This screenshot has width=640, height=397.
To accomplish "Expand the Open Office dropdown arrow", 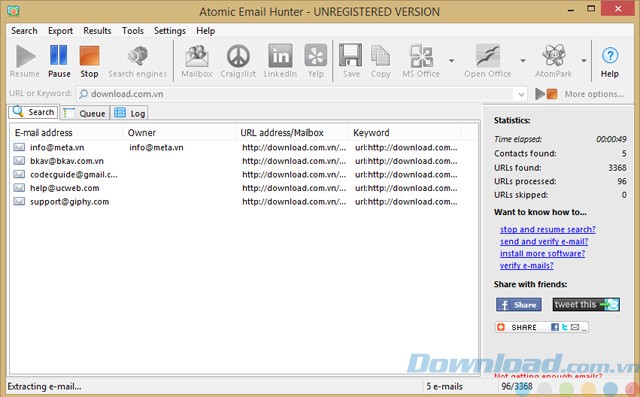I will tap(522, 60).
